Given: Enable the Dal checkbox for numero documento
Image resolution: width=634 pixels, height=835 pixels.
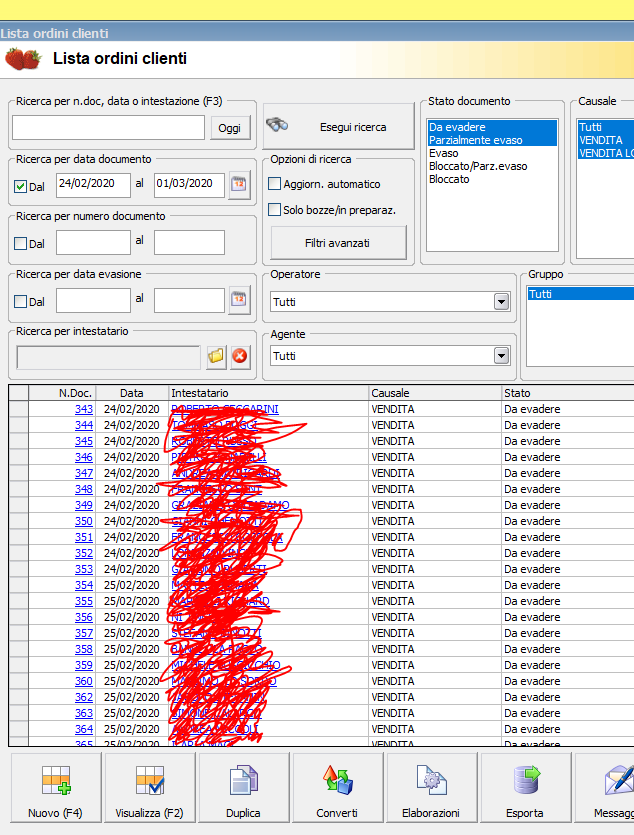Looking at the screenshot, I should click(x=20, y=243).
